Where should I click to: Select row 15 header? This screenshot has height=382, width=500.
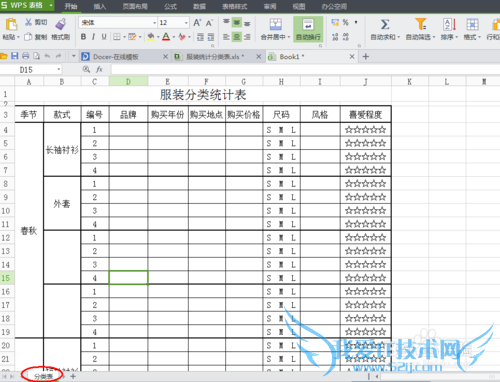pos(6,278)
